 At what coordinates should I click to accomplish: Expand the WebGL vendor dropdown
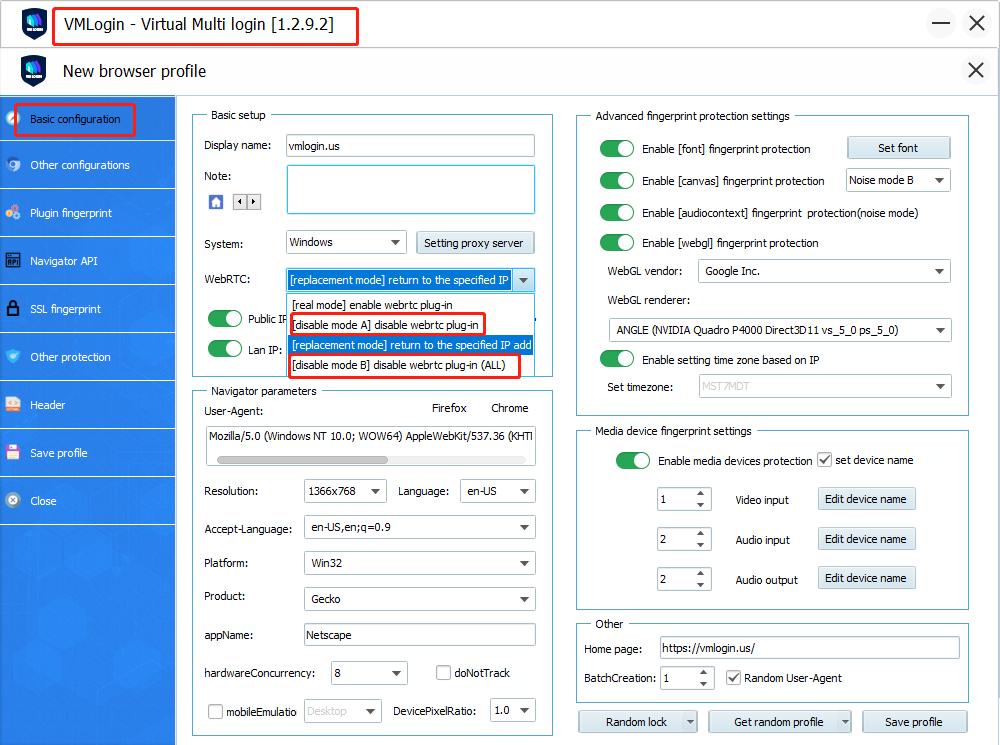coord(825,271)
